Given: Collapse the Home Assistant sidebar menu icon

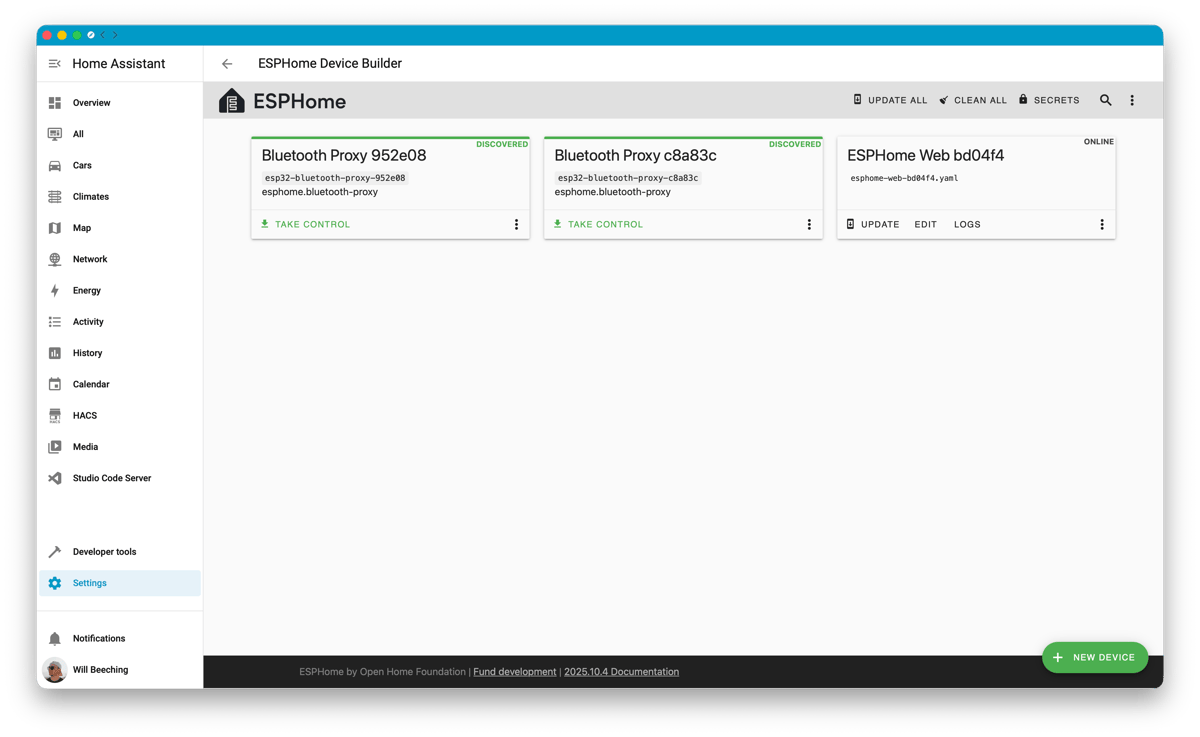Looking at the screenshot, I should [x=55, y=64].
